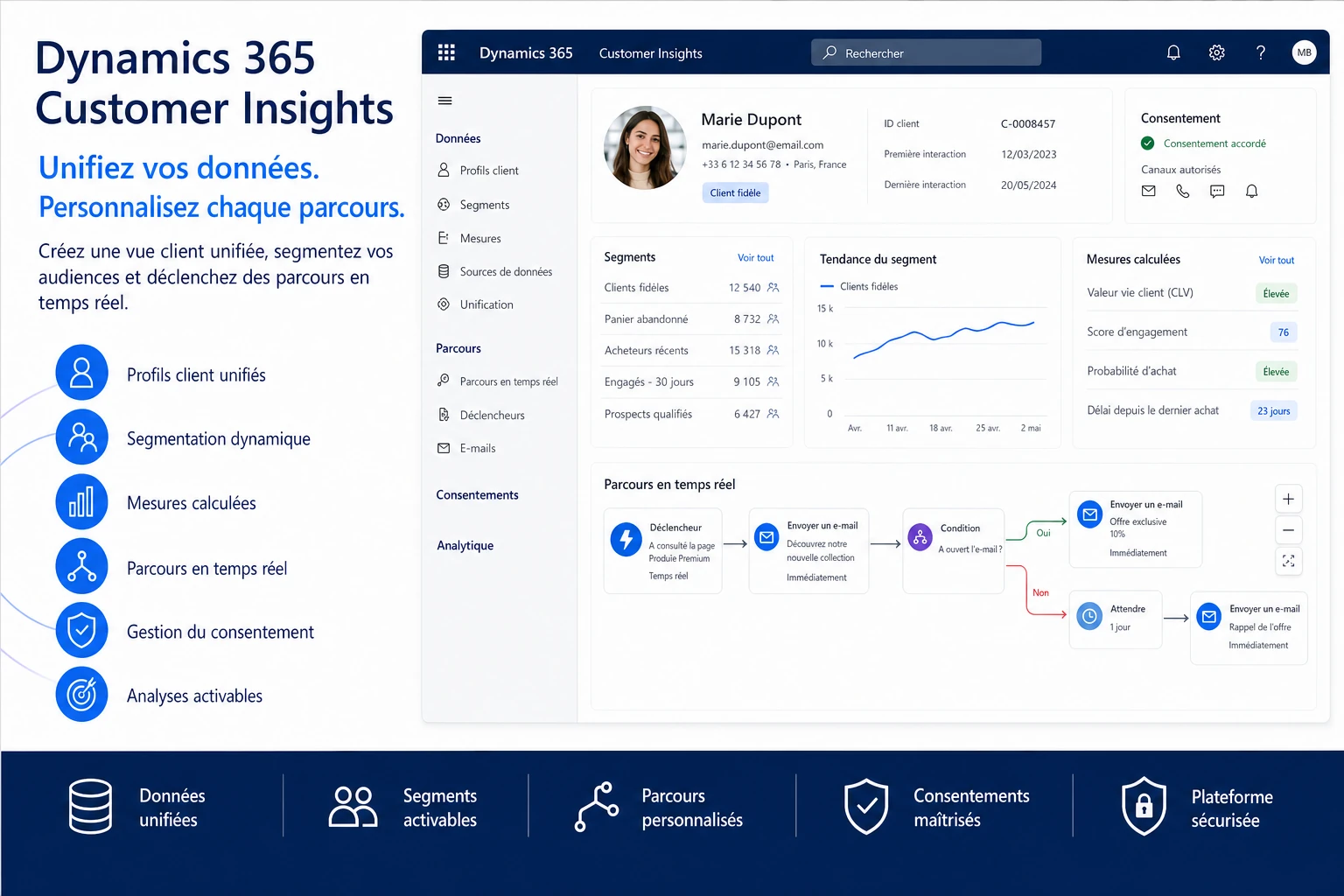Click the Dernière interaction date 20/05/2024
The height and width of the screenshot is (896, 1344).
(x=1029, y=185)
